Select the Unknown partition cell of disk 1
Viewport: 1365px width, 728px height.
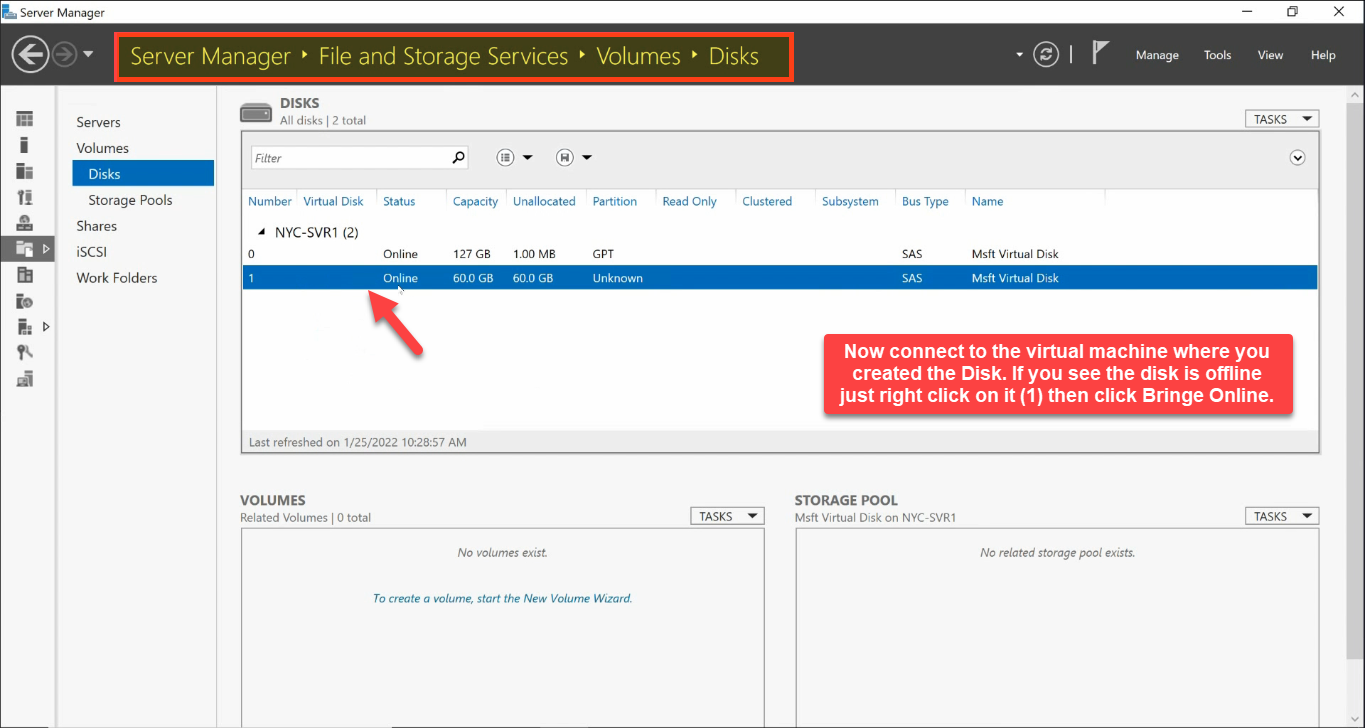point(617,278)
